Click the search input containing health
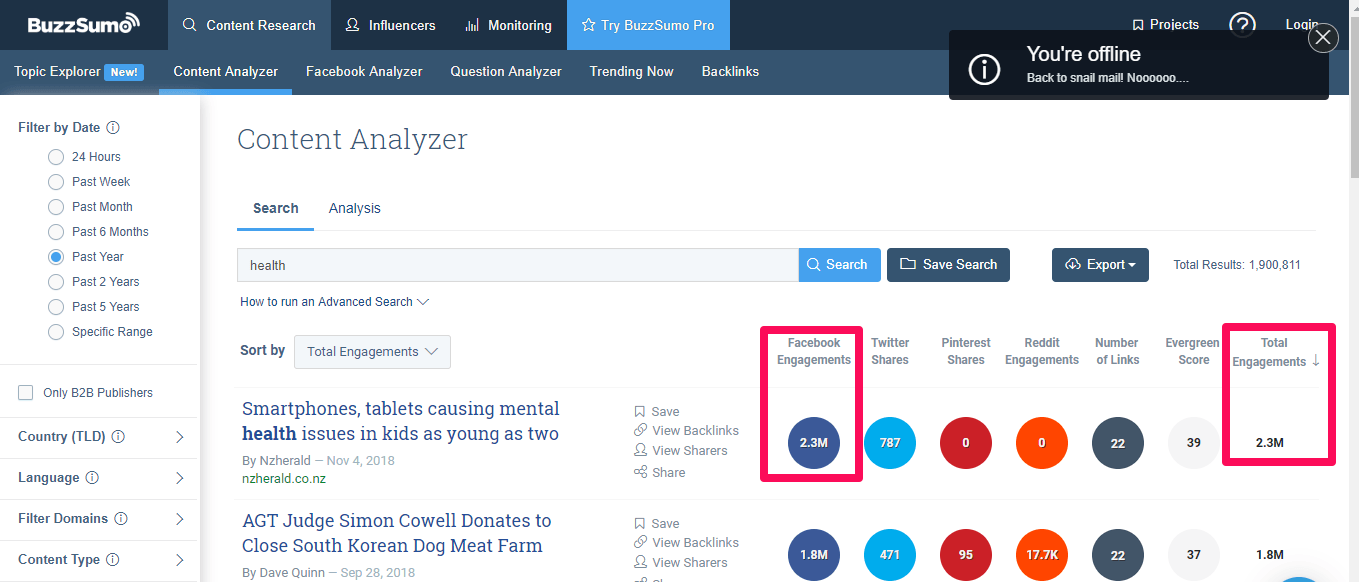This screenshot has width=1359, height=582. (x=516, y=265)
